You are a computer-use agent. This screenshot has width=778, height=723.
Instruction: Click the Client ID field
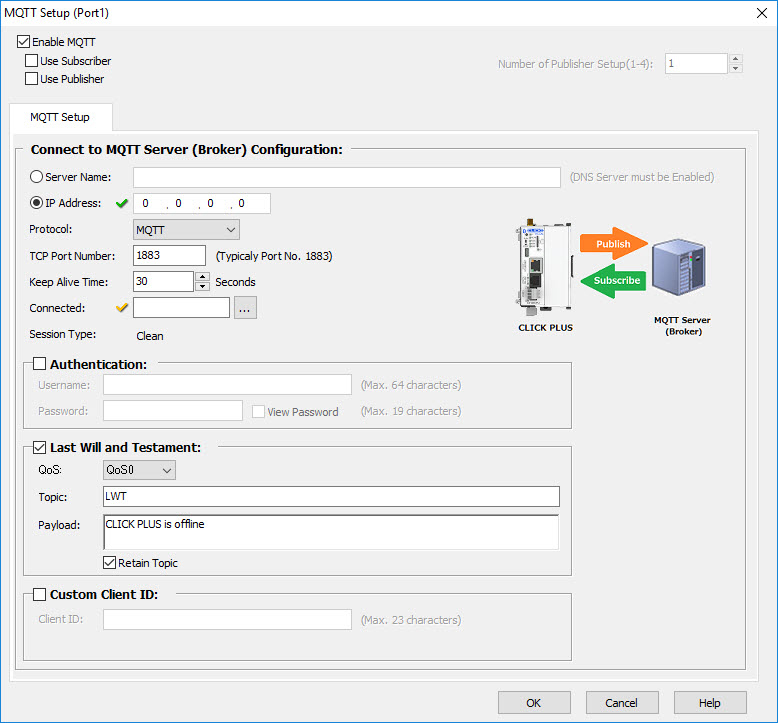click(227, 619)
